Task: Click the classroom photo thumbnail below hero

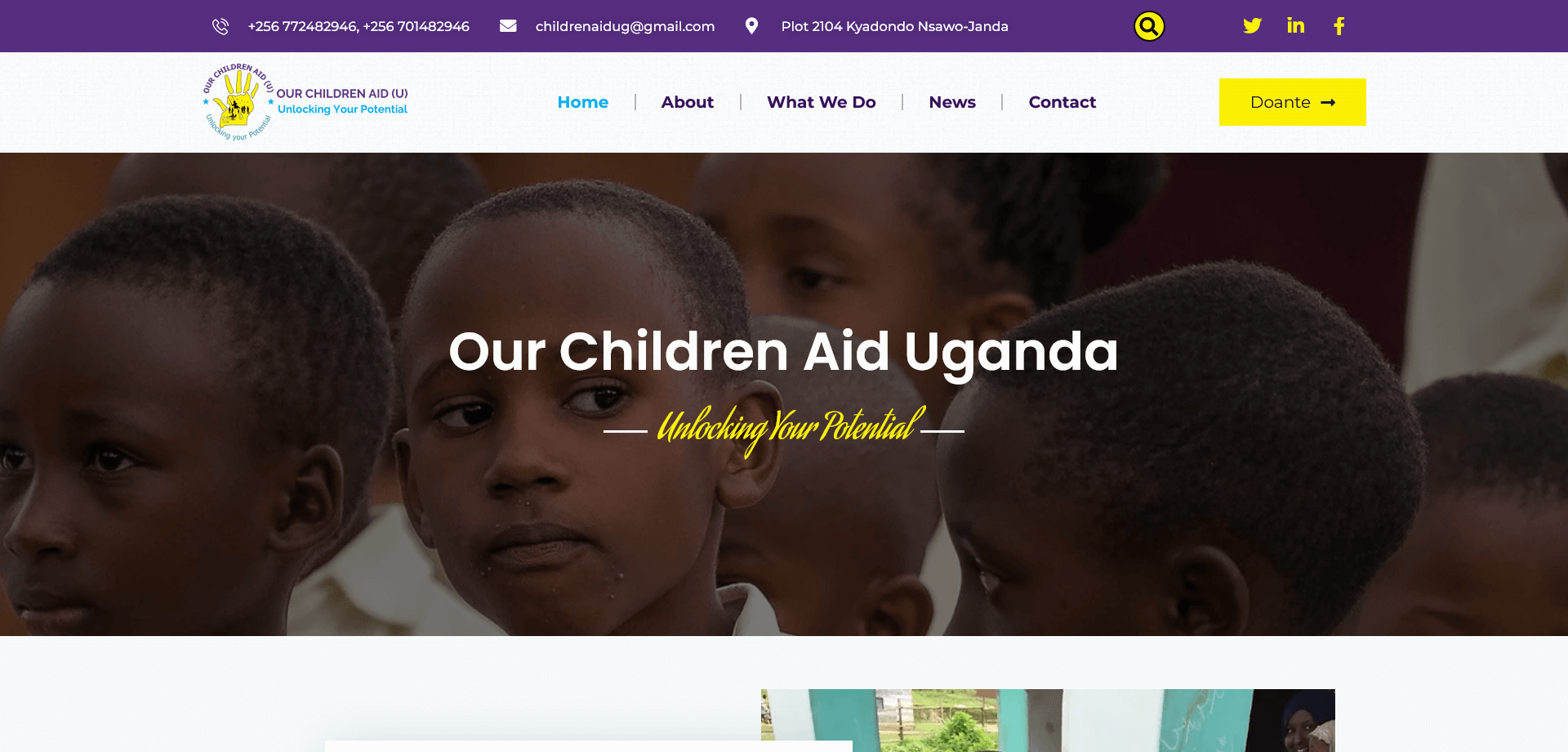Action: (x=1048, y=720)
